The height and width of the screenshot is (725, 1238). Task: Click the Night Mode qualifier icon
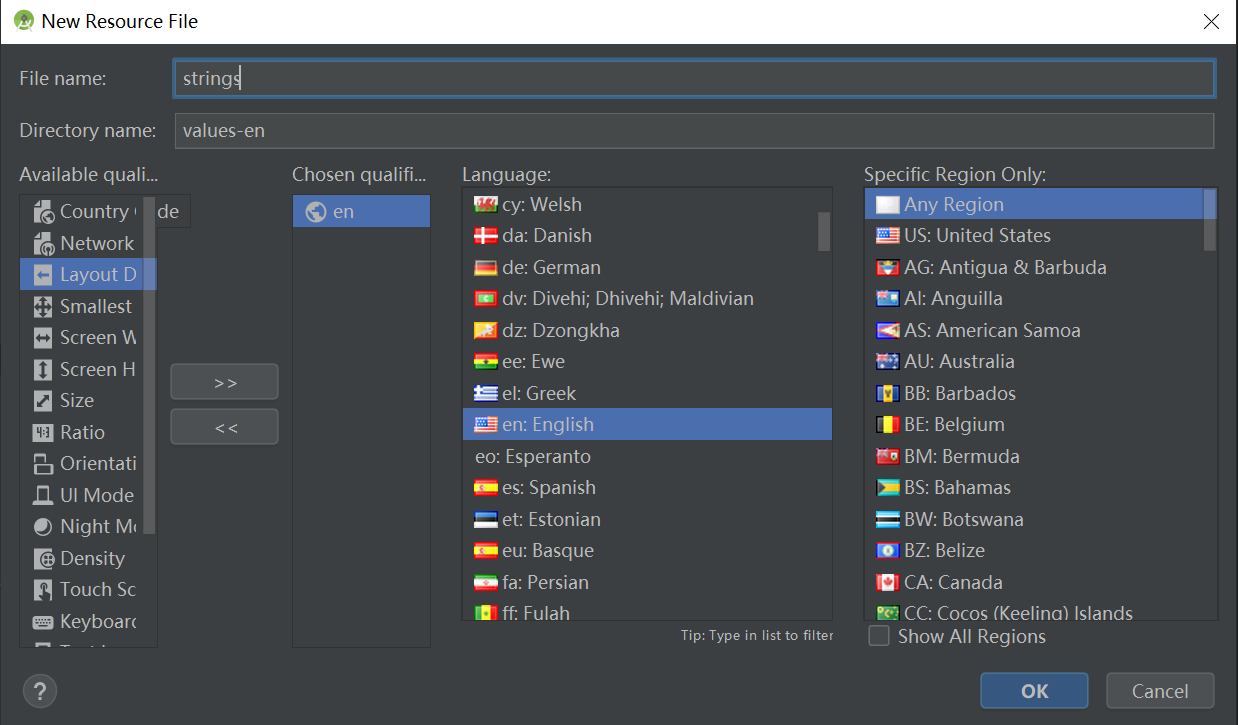pos(43,527)
